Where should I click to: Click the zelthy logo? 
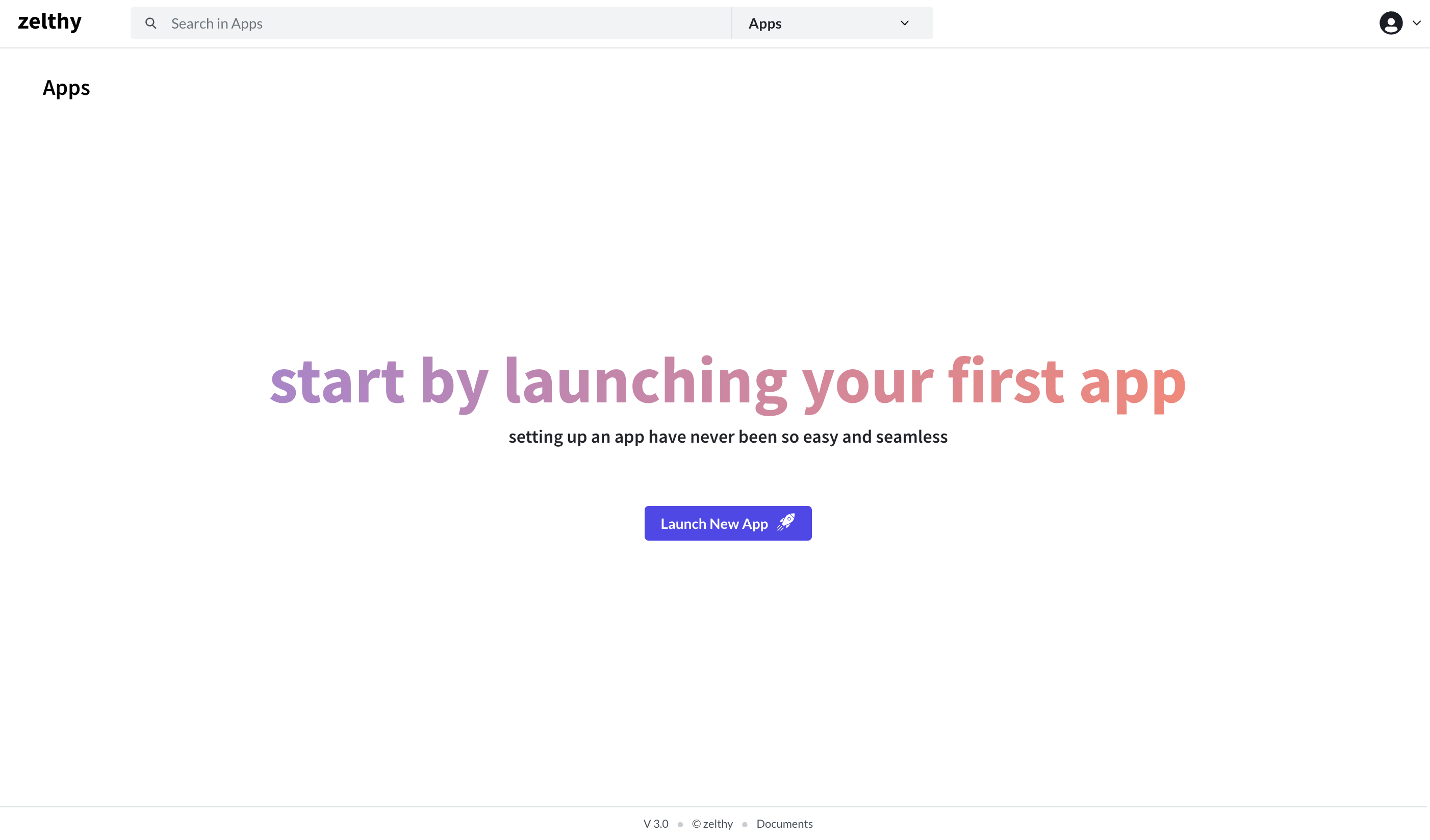[x=50, y=22]
